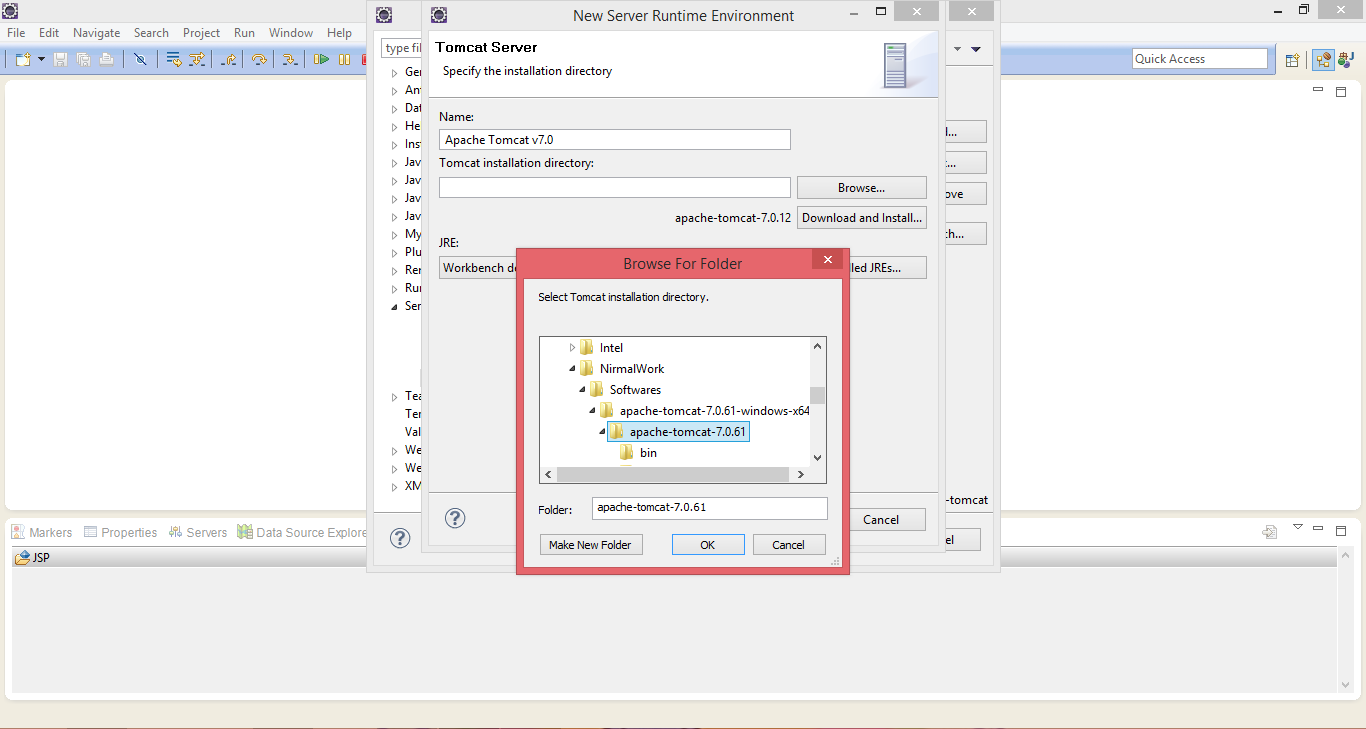Open the Help menu

[339, 33]
